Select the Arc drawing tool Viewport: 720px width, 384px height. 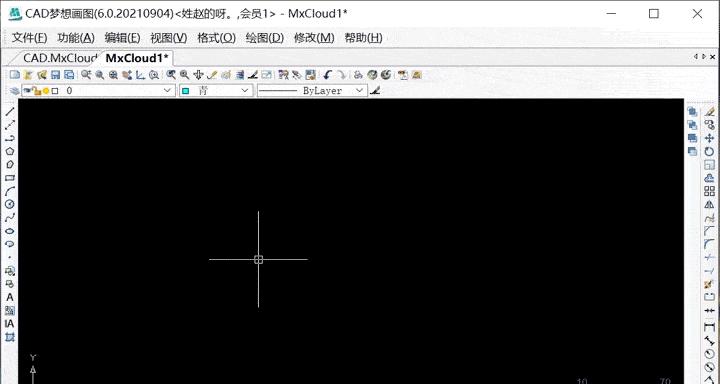[10, 191]
